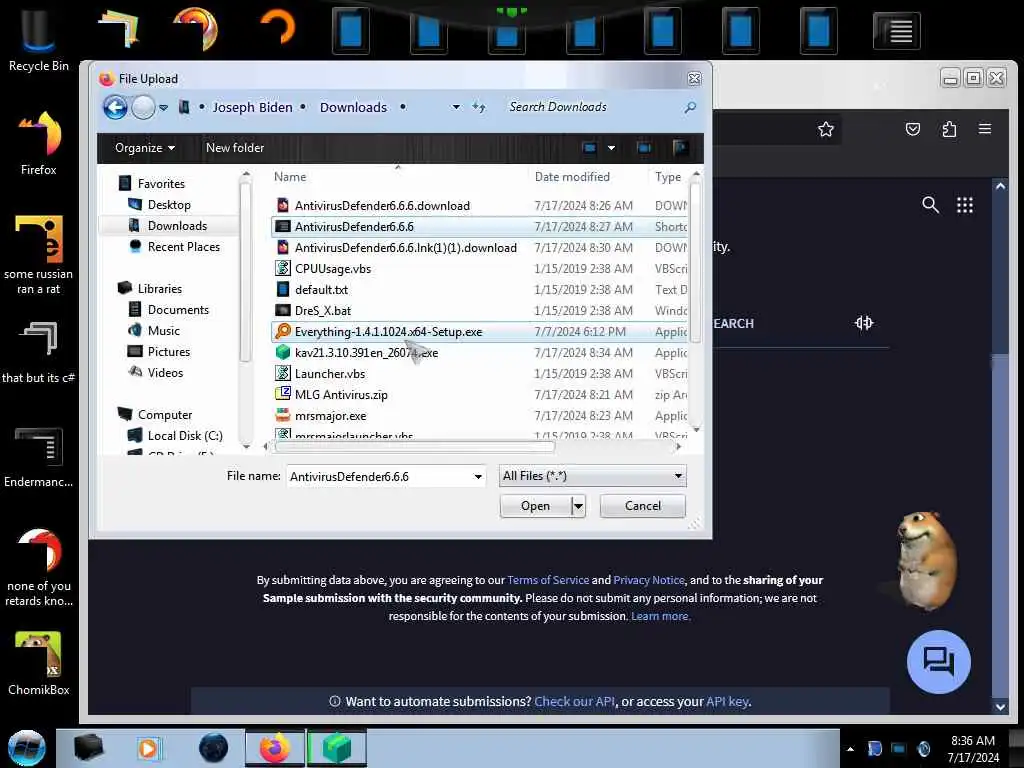
Task: Open the Firefox hamburger menu
Action: [985, 129]
